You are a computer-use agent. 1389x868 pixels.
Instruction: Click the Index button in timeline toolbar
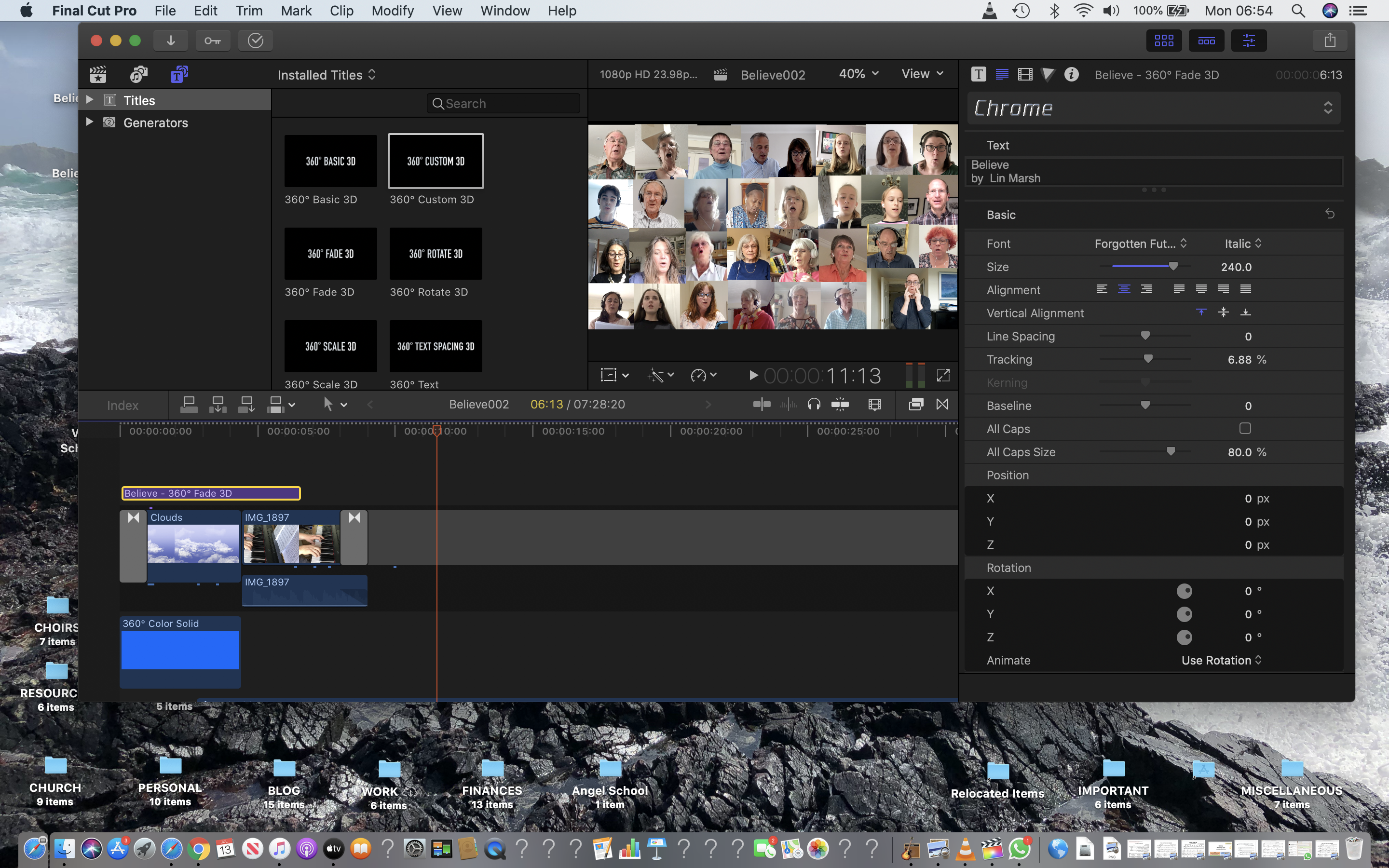pos(121,404)
